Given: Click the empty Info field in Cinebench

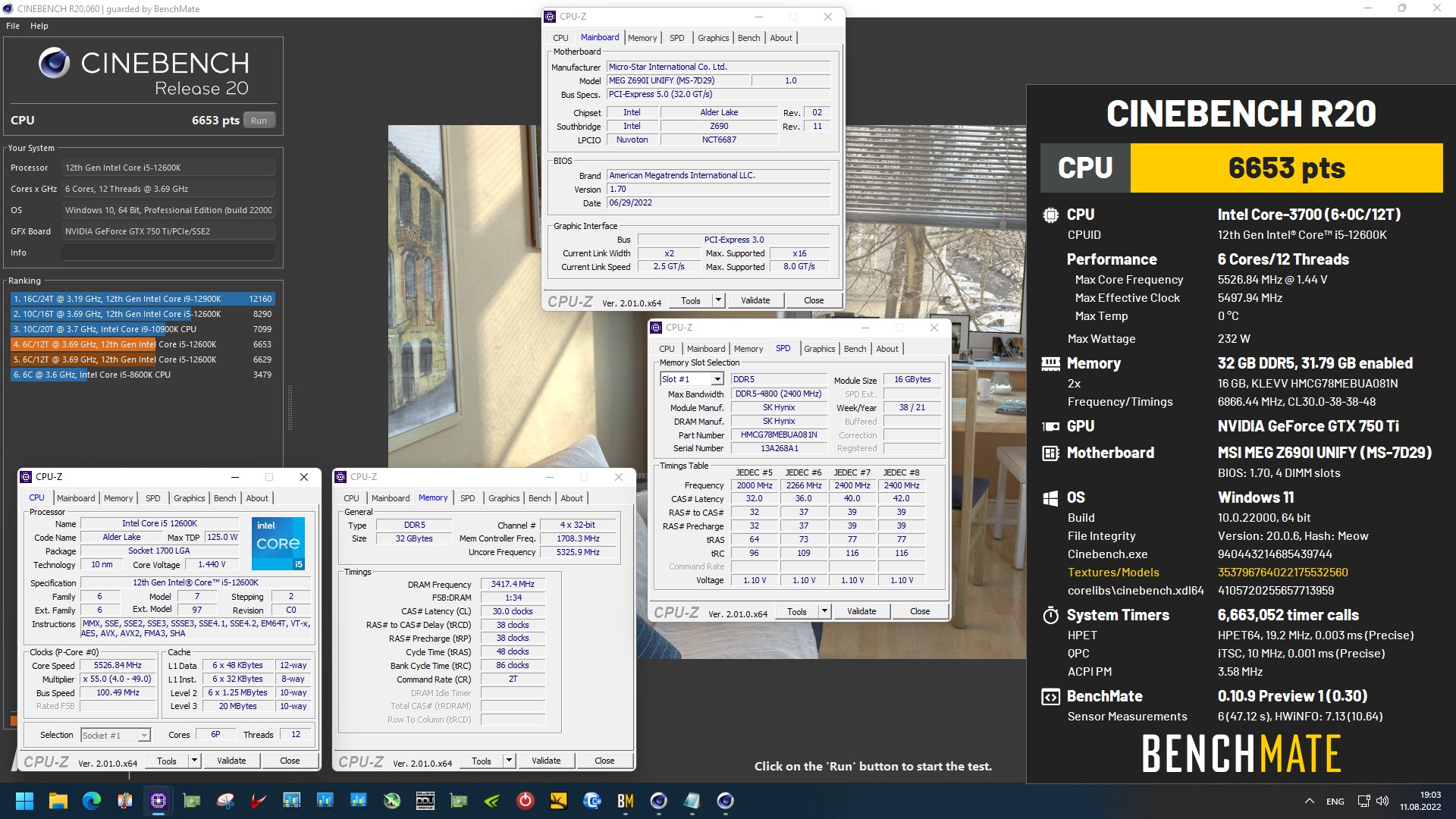Looking at the screenshot, I should (168, 253).
